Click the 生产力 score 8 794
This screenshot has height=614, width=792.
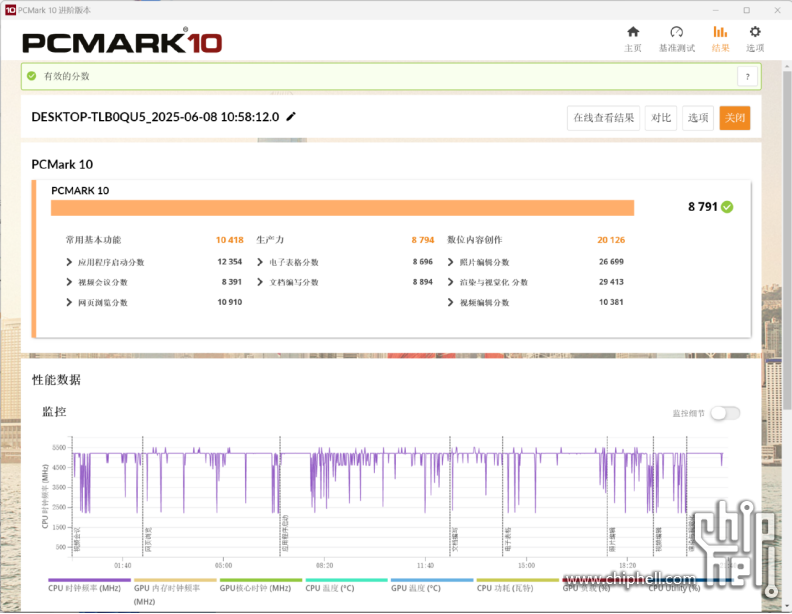[423, 240]
